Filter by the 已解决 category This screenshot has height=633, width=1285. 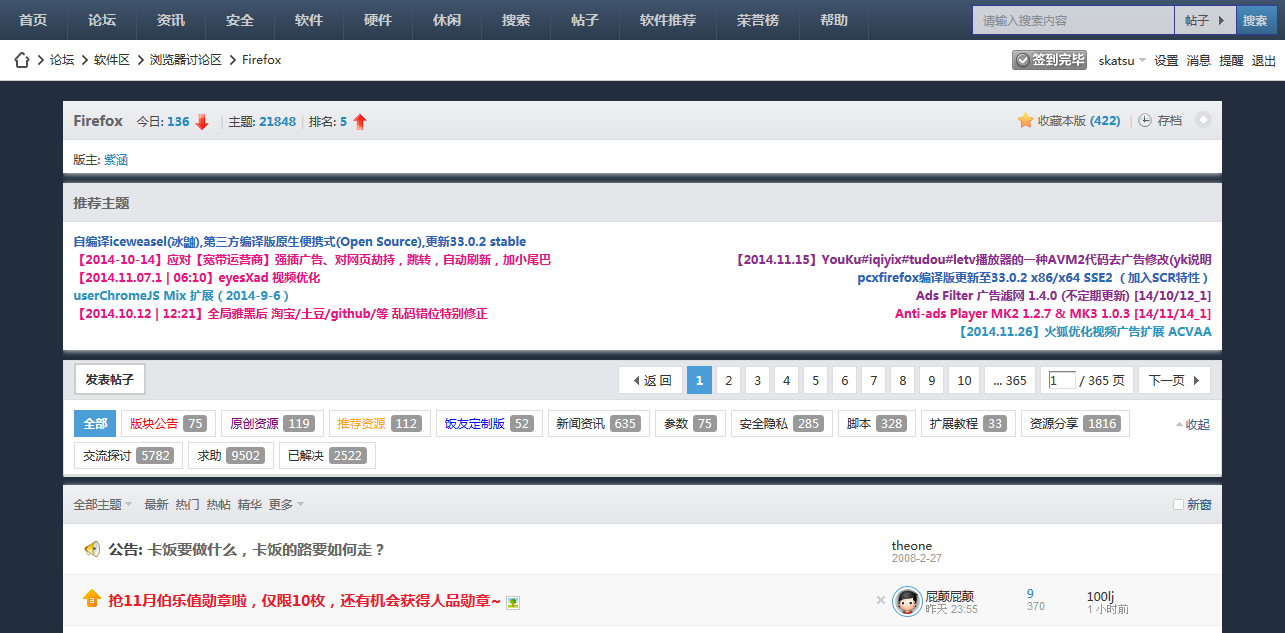click(327, 456)
